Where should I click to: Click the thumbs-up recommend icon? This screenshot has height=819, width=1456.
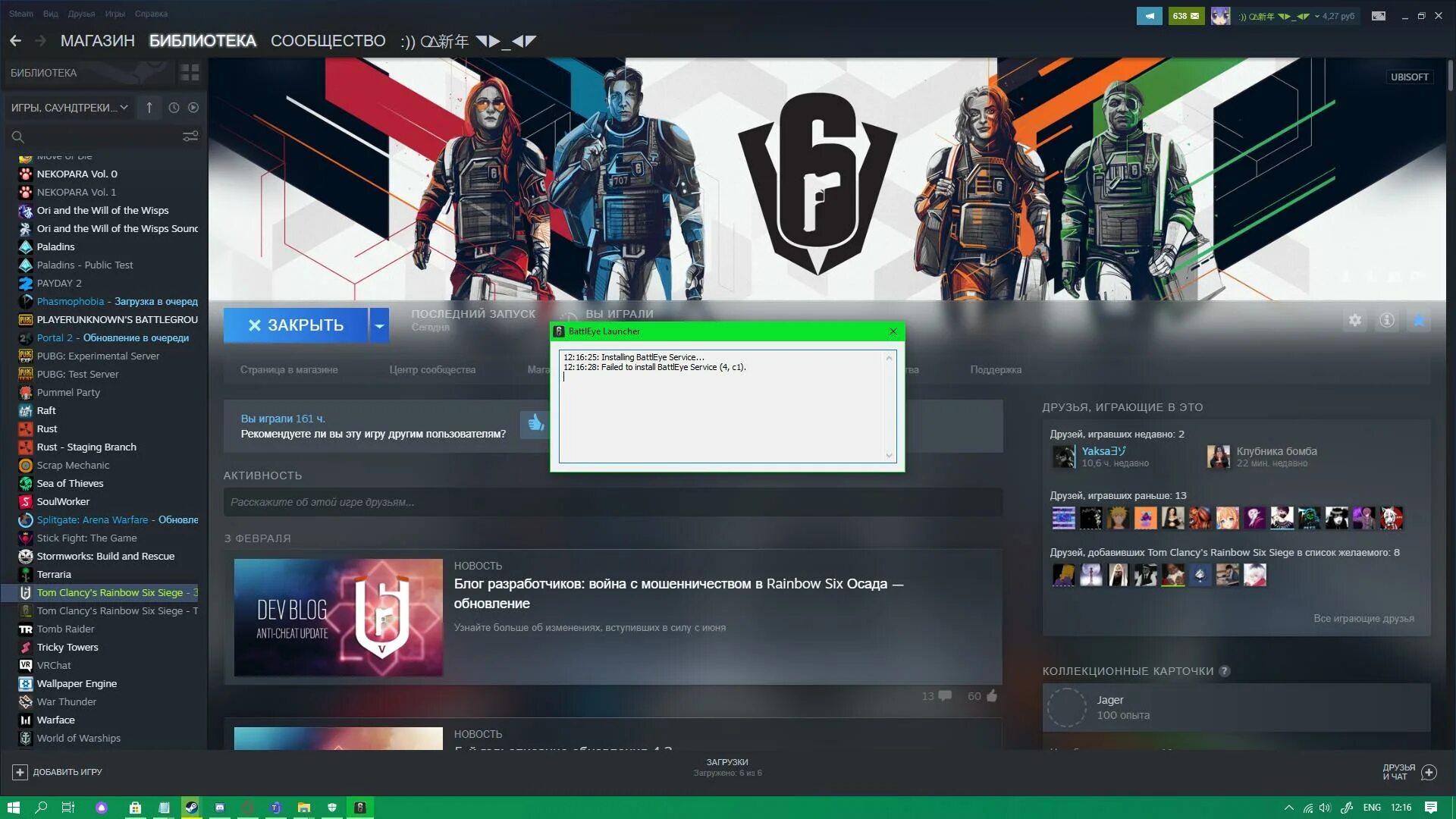click(535, 424)
